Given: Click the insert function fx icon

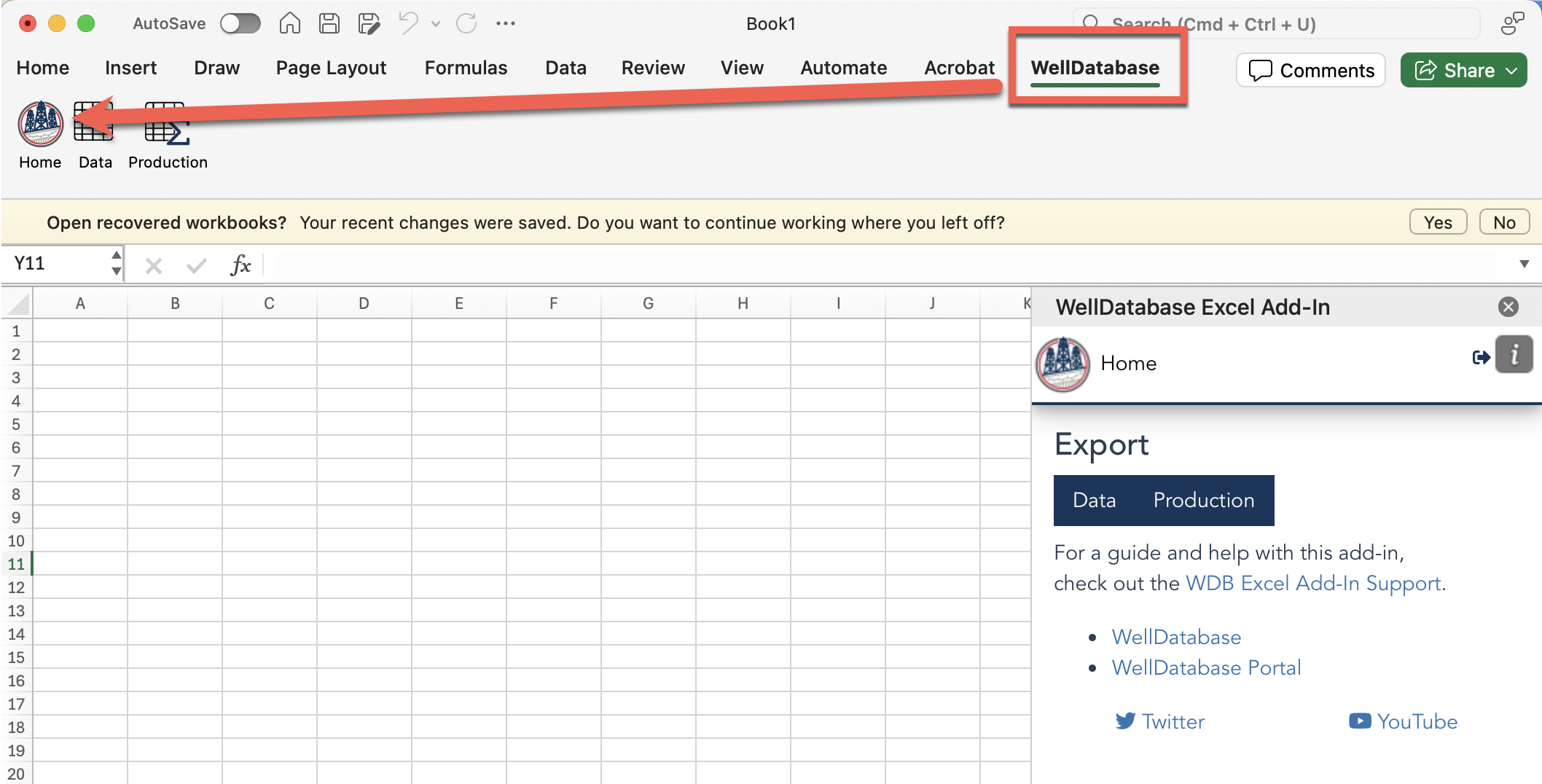Looking at the screenshot, I should tap(240, 265).
